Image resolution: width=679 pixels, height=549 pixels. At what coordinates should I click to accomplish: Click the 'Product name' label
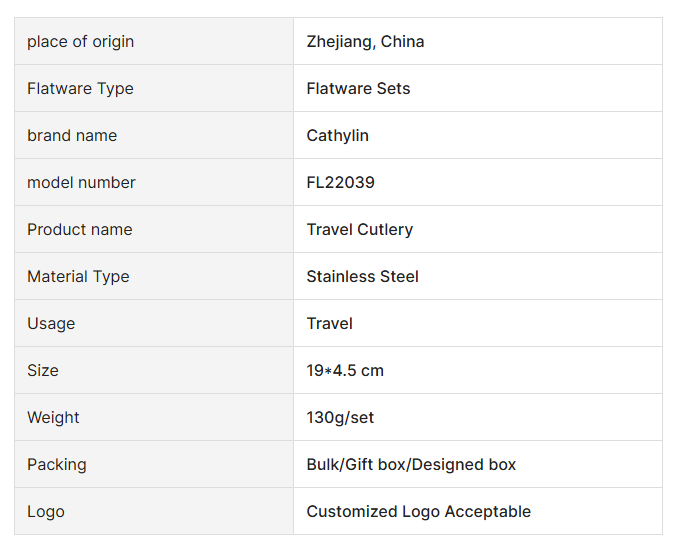(79, 230)
